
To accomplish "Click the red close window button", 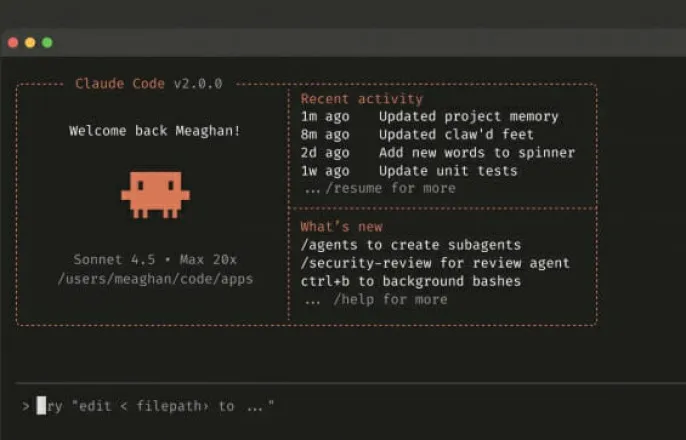I will 13,42.
